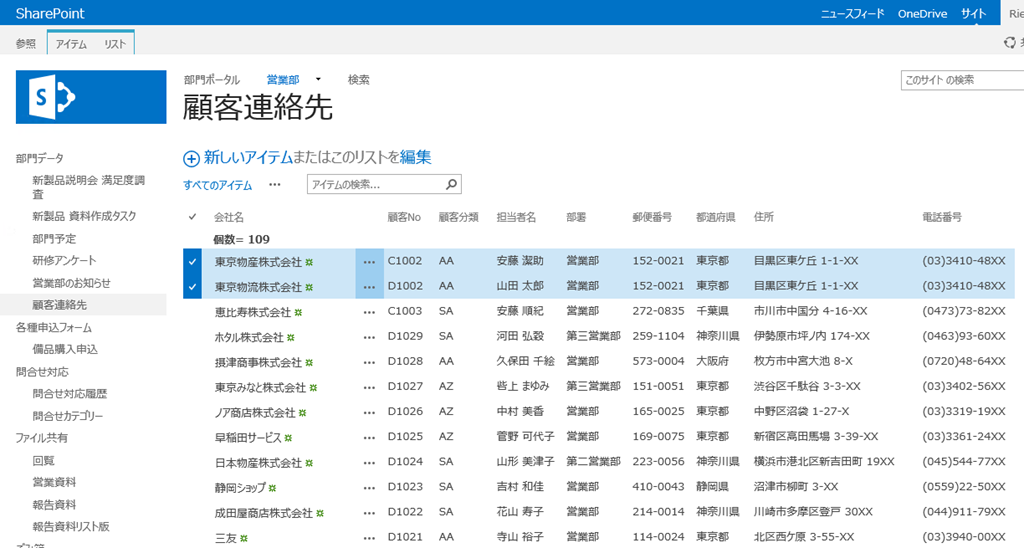This screenshot has height=548, width=1024.
Task: Uncheck the 東京物産株式会社 row checkbox
Action: click(x=192, y=262)
